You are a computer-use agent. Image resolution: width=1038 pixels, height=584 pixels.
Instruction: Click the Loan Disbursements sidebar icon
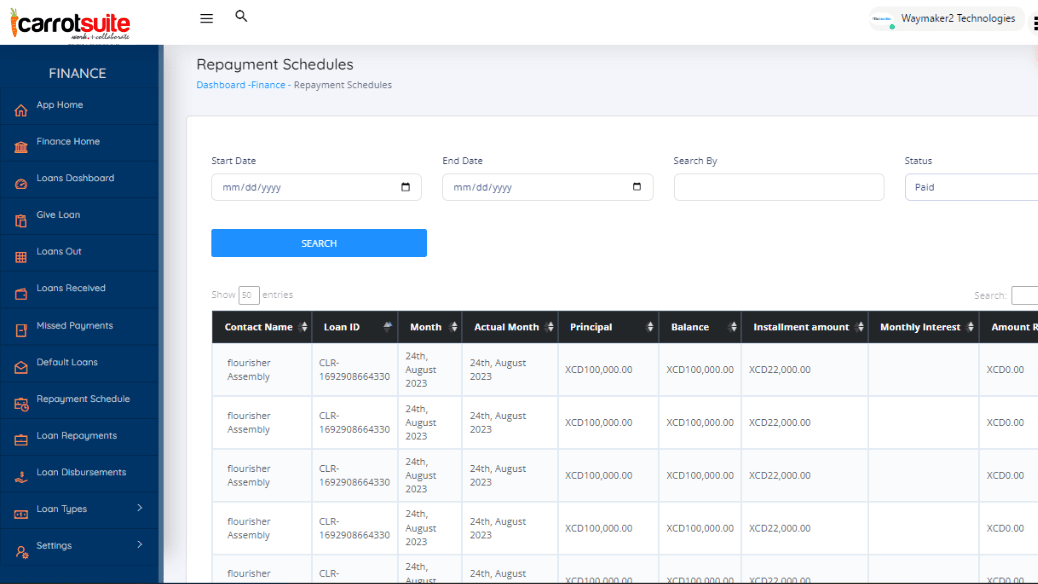[21, 478]
